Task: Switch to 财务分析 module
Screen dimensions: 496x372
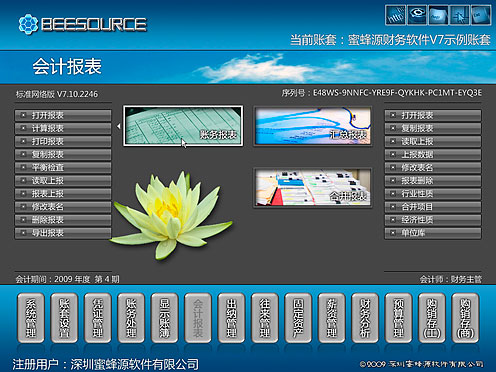Action: pyautogui.click(x=365, y=318)
